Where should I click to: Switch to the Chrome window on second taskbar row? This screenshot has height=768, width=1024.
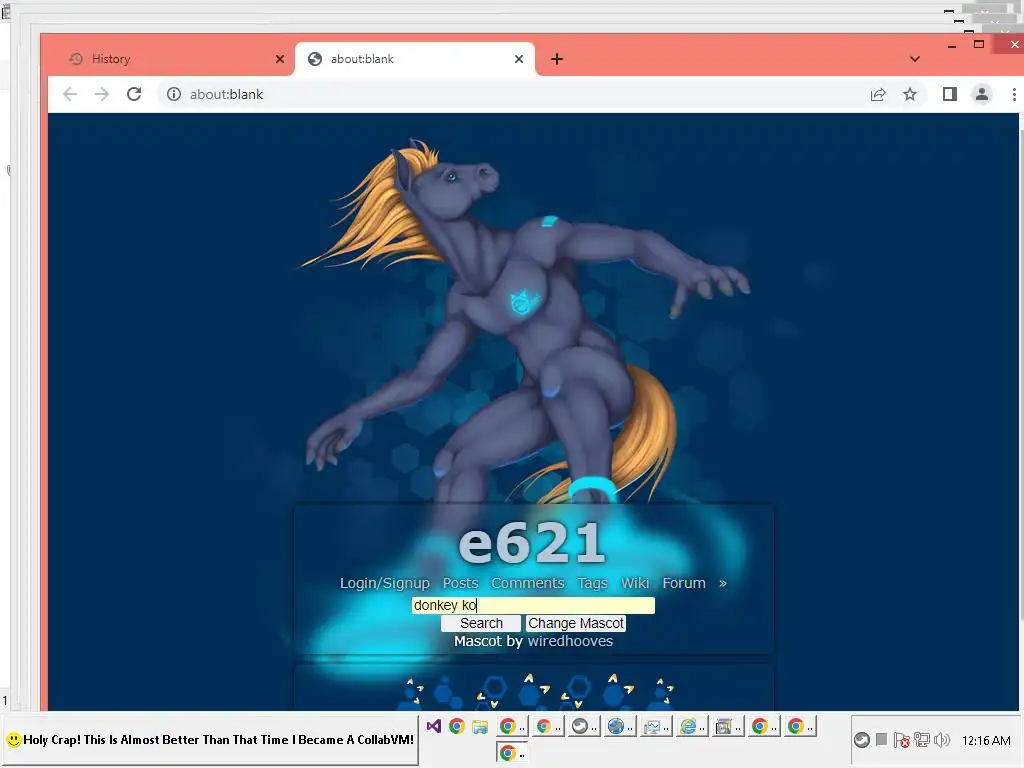(513, 753)
